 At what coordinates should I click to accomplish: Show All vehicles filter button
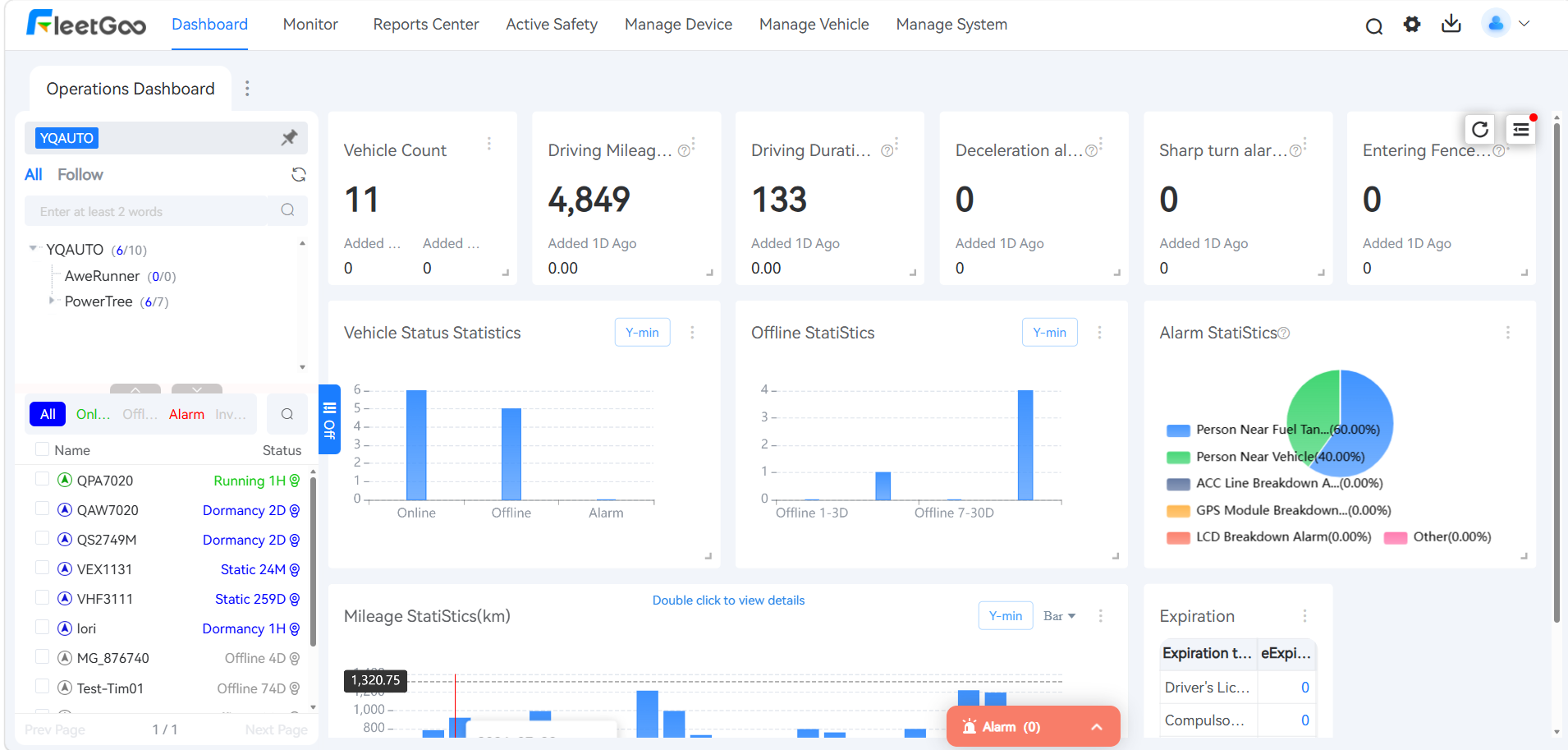pos(48,414)
